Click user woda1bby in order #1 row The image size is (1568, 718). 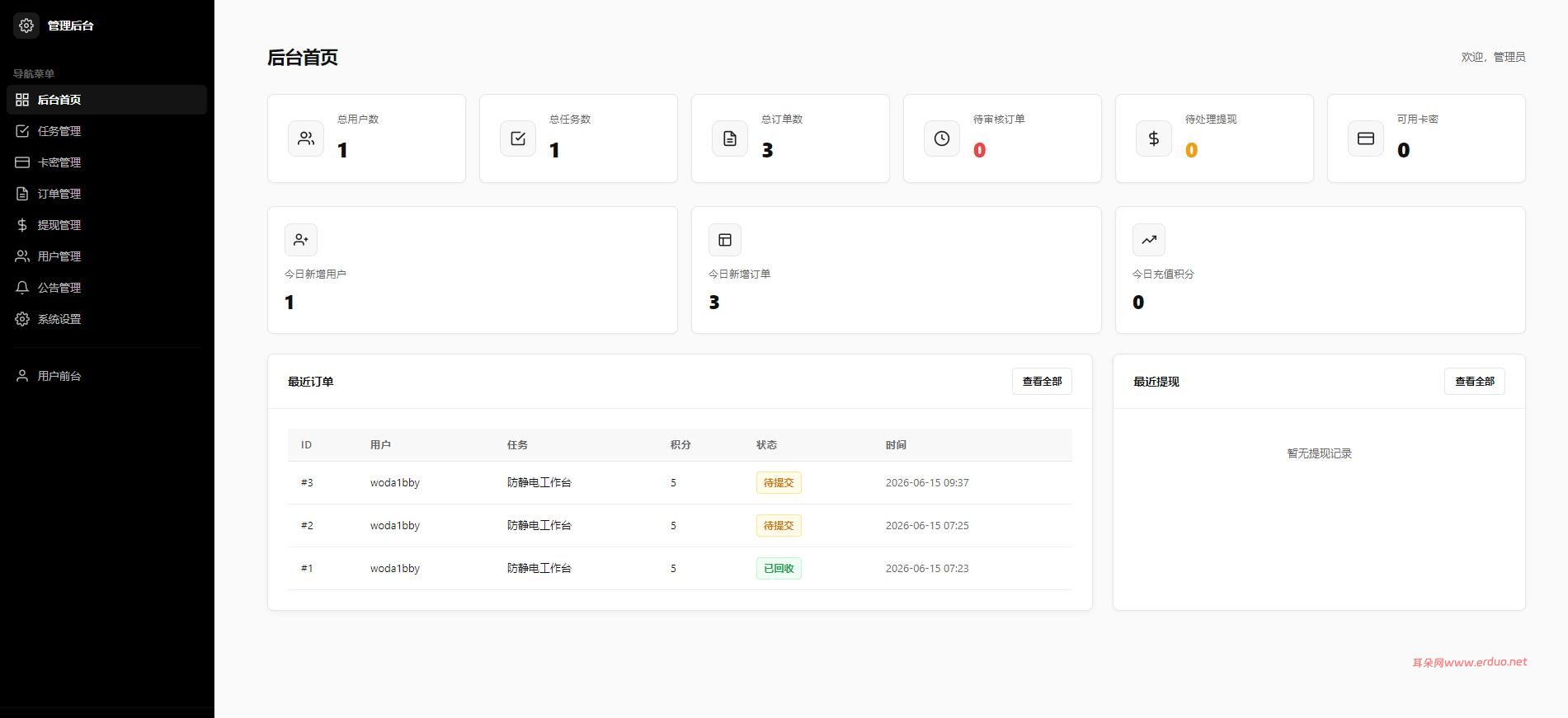tap(395, 569)
